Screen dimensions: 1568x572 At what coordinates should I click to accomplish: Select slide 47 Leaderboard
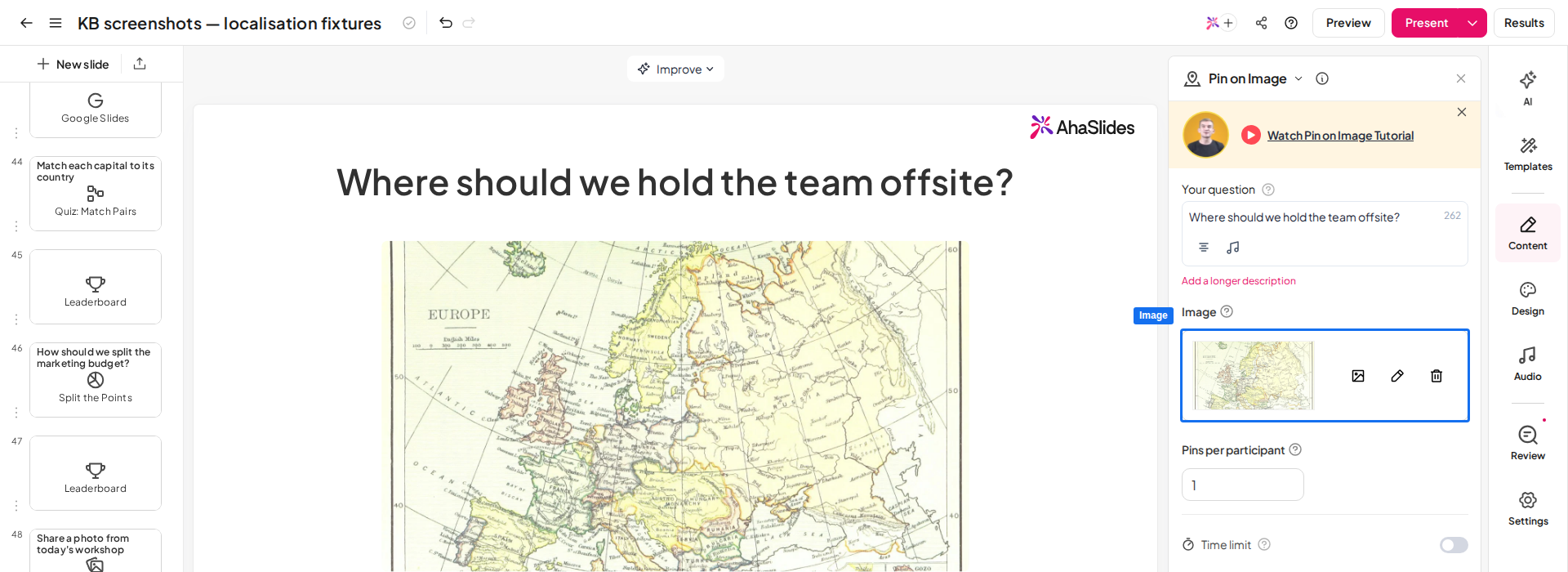click(x=96, y=473)
